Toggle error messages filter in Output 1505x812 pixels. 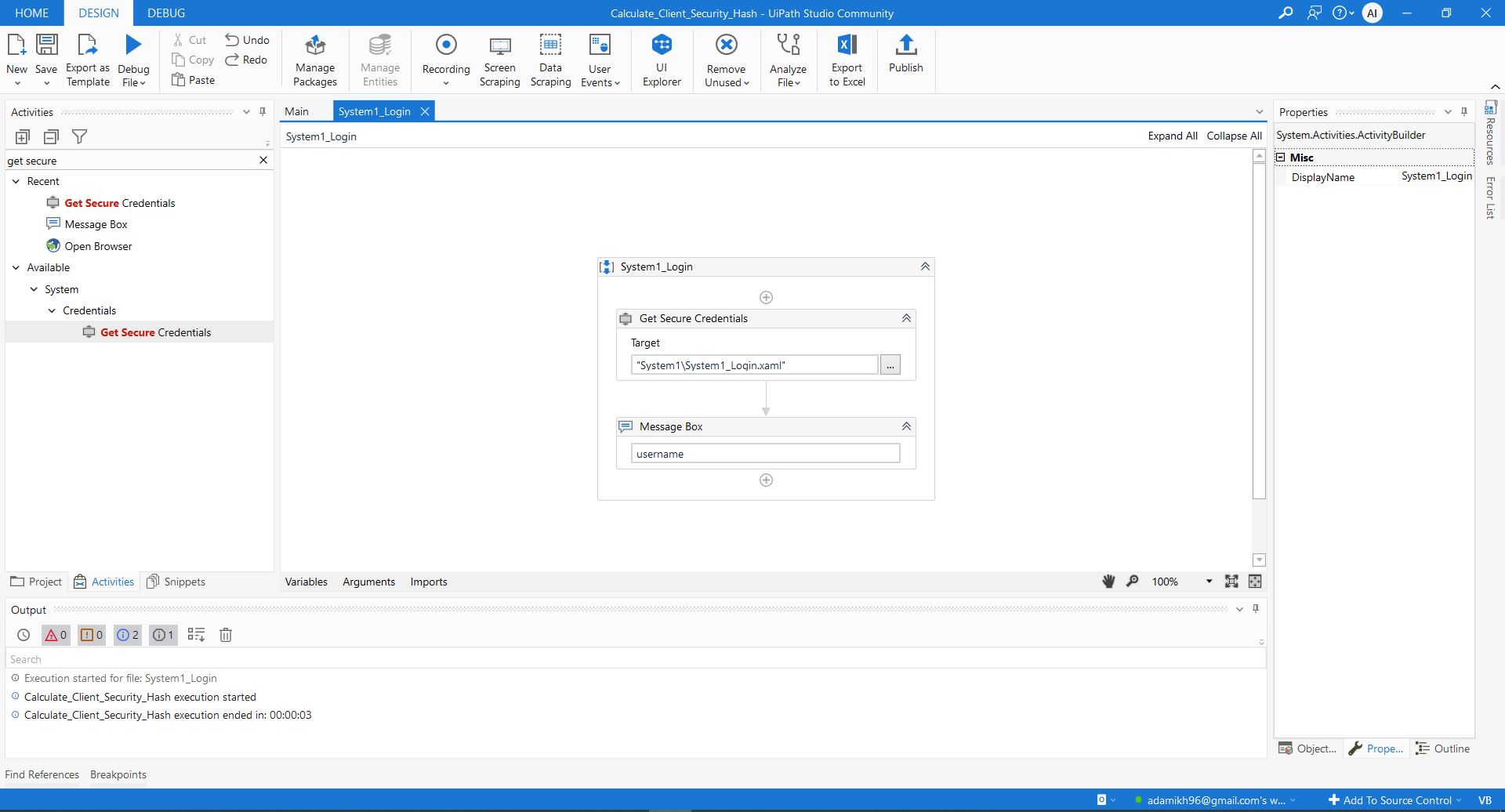point(55,635)
